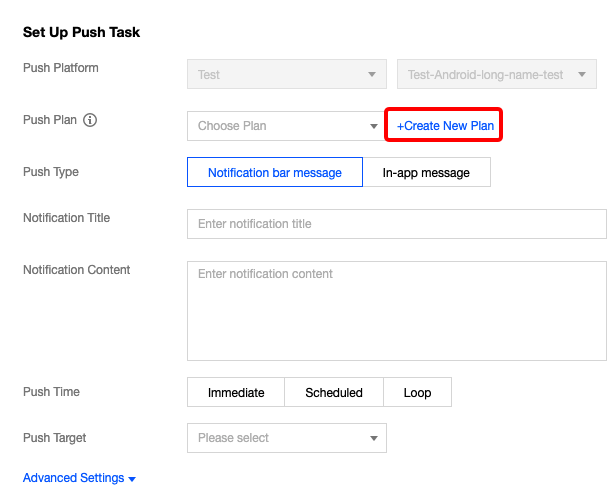Focus the Notification Title input field

coord(396,224)
